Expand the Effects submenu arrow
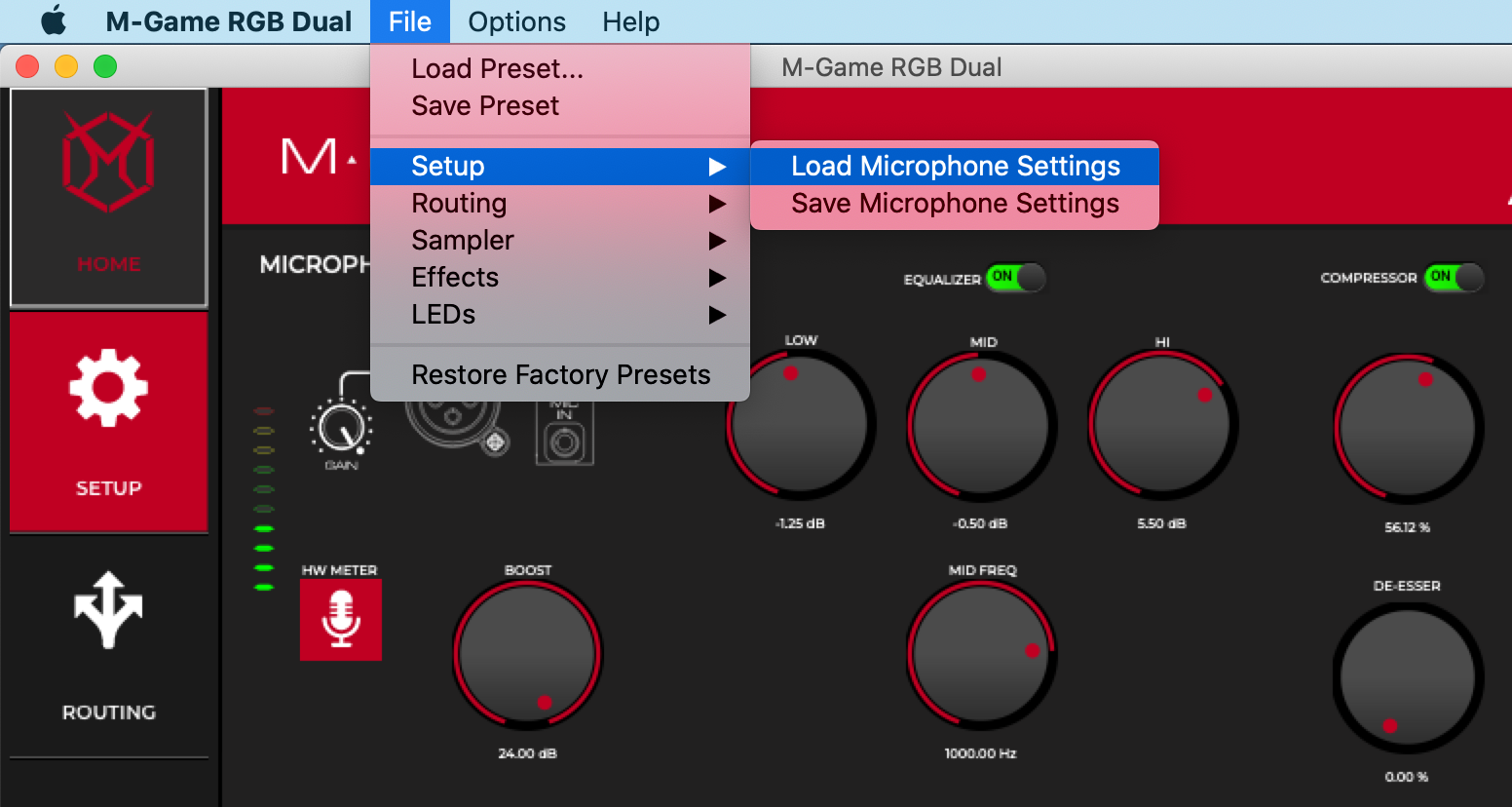1512x807 pixels. (718, 278)
